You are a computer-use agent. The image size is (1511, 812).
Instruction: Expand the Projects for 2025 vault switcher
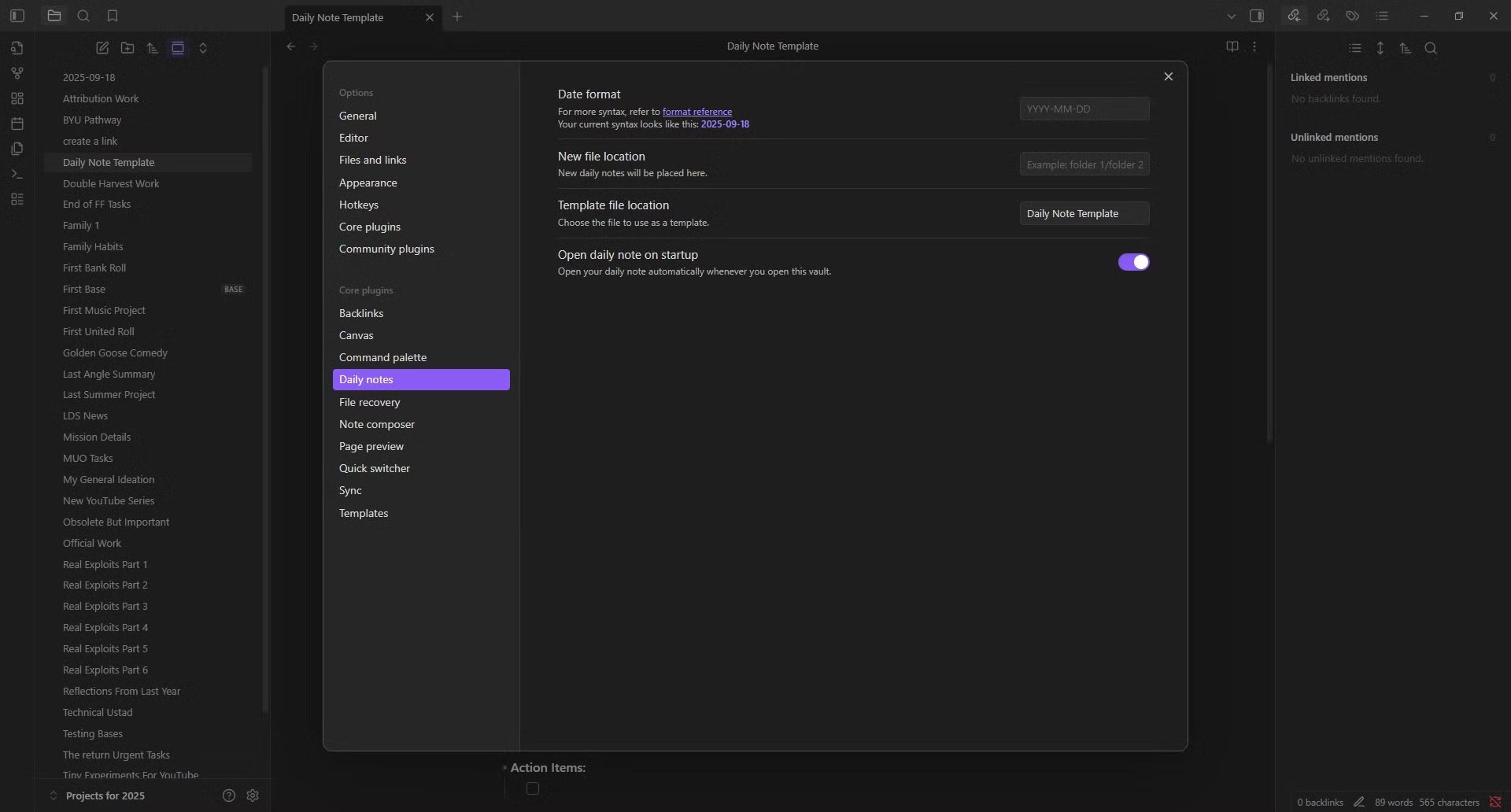pos(105,795)
